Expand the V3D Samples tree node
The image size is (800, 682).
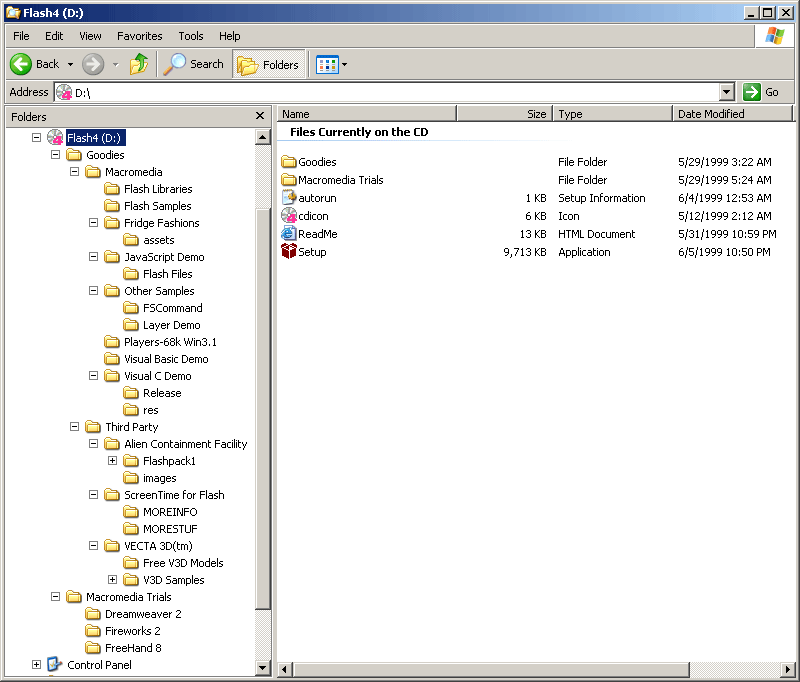(x=112, y=579)
